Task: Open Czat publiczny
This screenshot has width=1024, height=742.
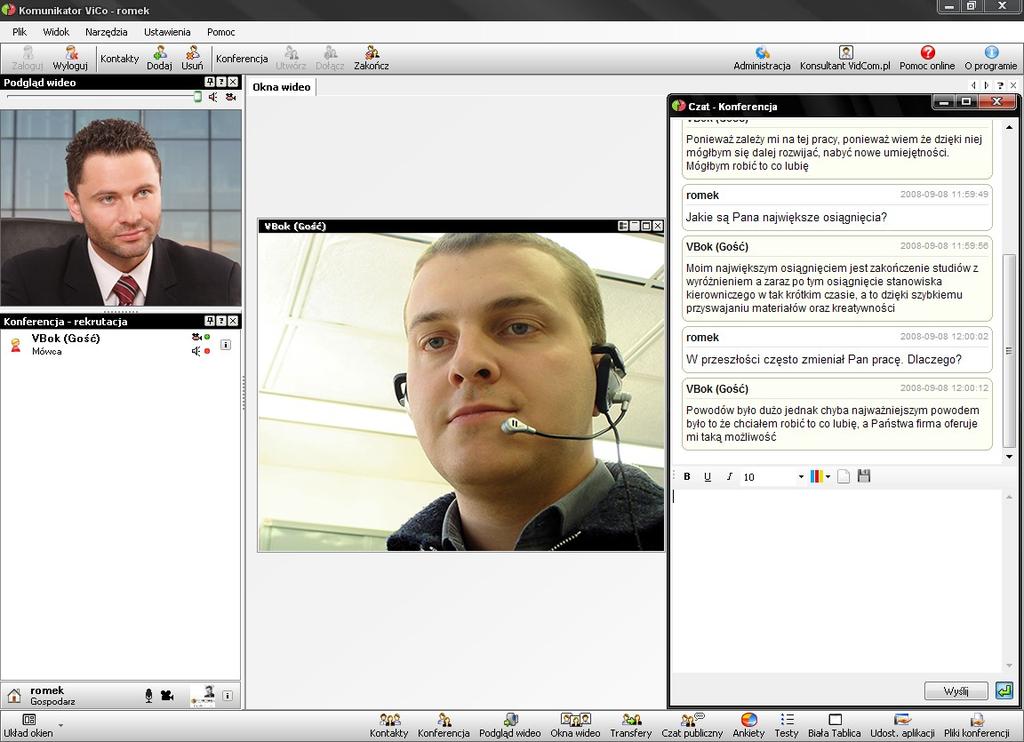Action: coord(692,726)
